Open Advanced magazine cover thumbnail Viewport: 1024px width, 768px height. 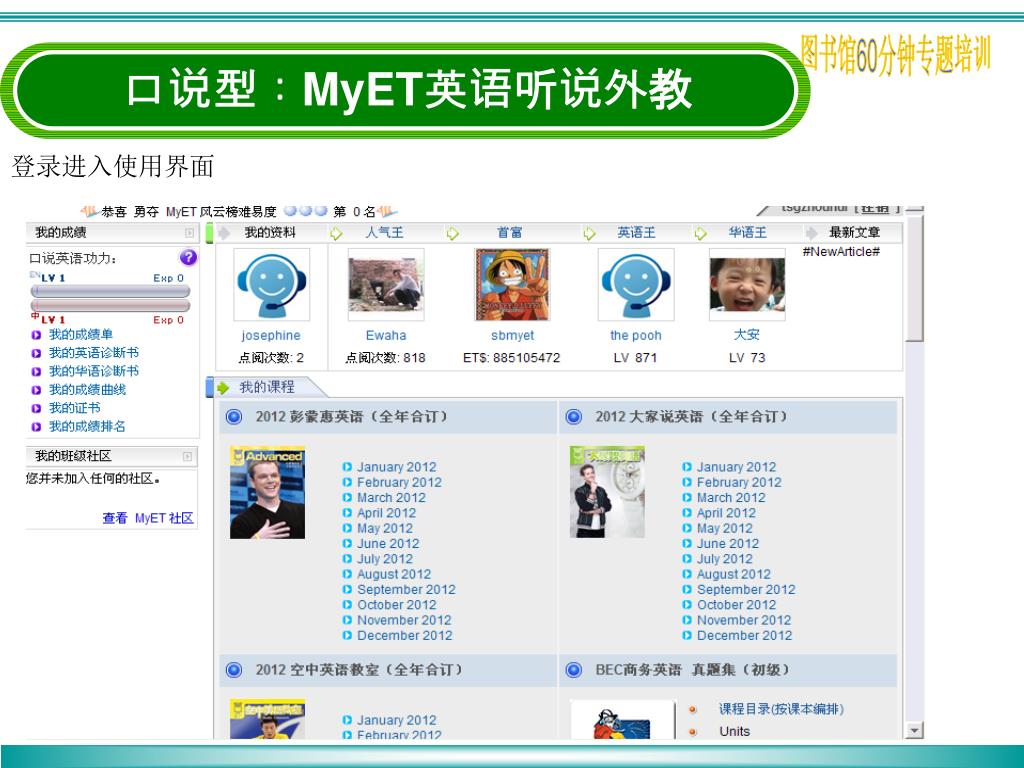coord(267,492)
